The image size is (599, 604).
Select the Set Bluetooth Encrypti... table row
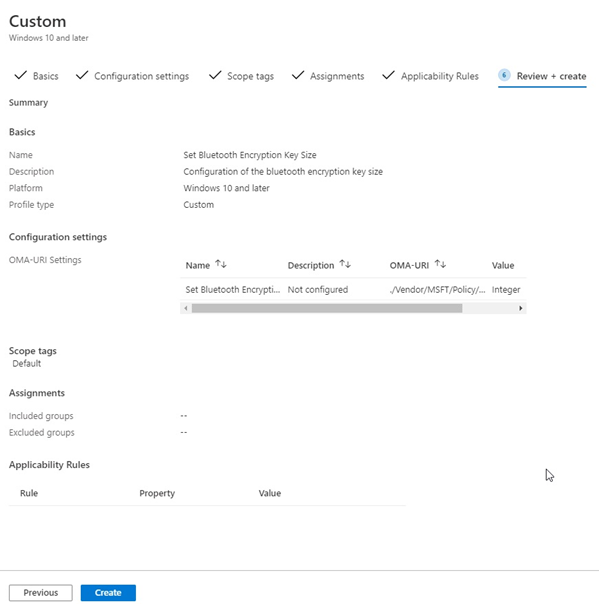click(x=353, y=290)
